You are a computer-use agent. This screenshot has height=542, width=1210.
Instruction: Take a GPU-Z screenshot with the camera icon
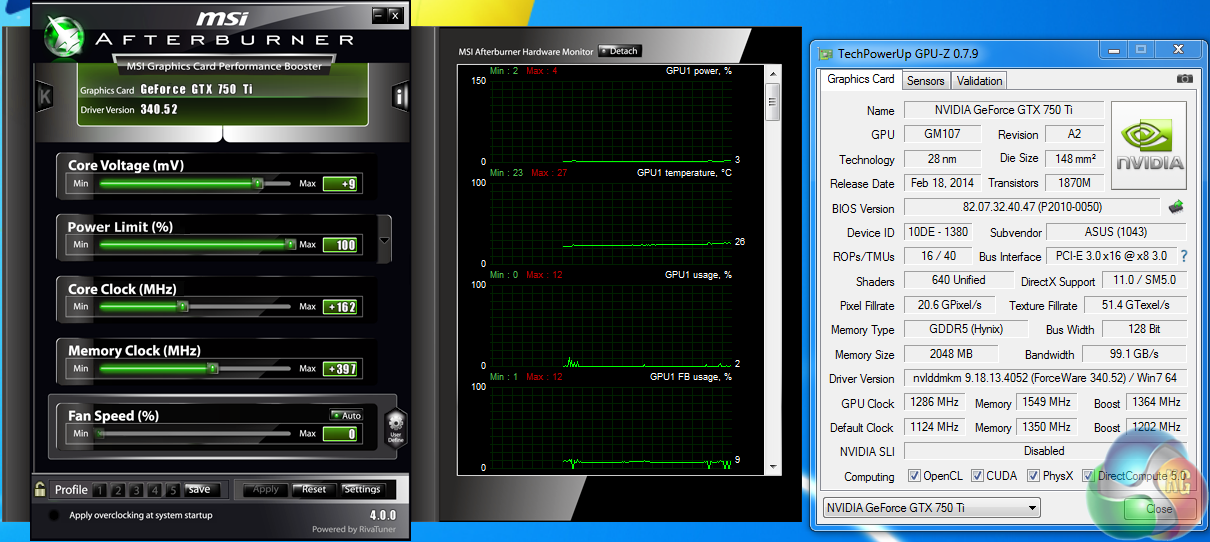click(1184, 79)
